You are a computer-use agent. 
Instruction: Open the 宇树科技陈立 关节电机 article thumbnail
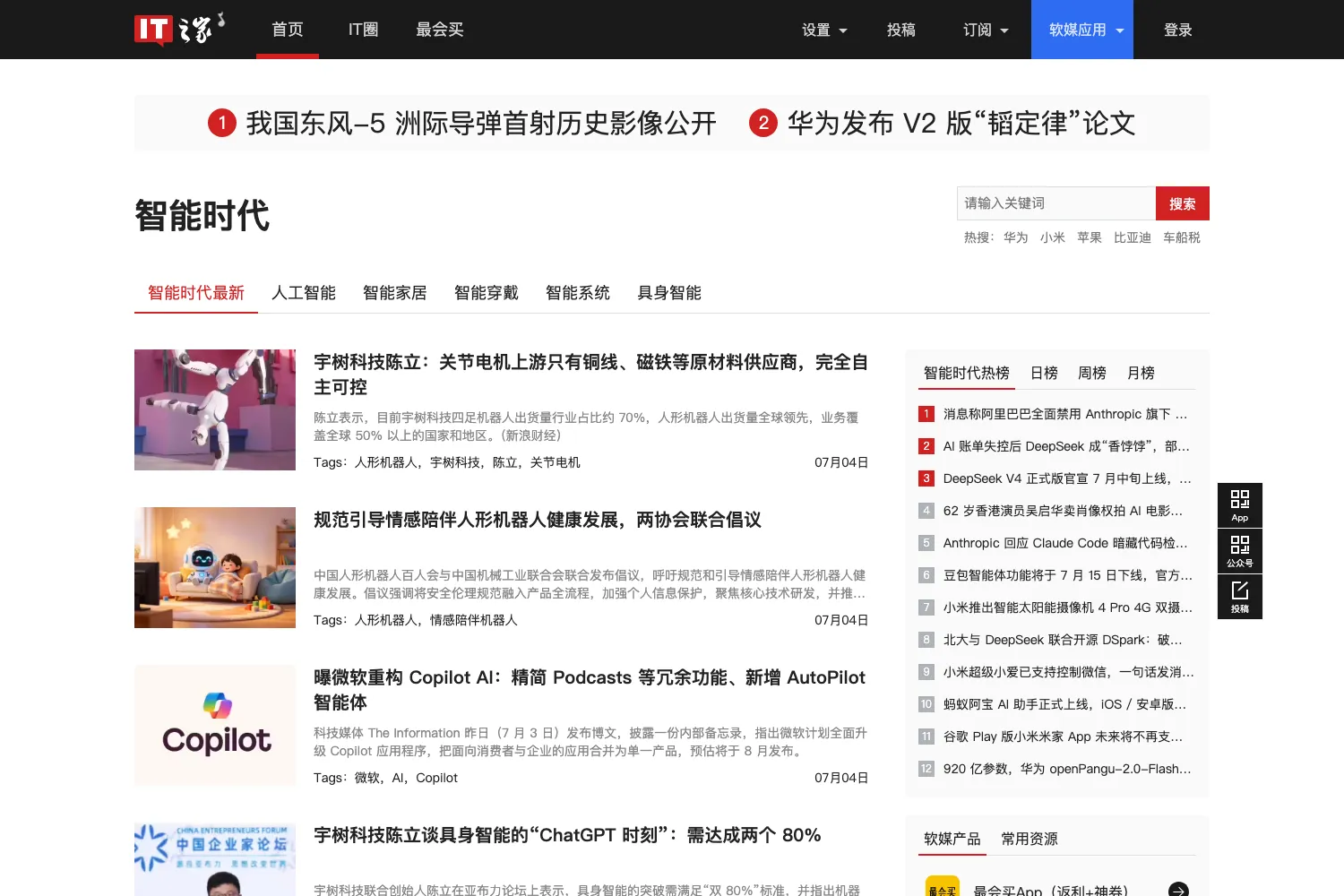coord(215,409)
